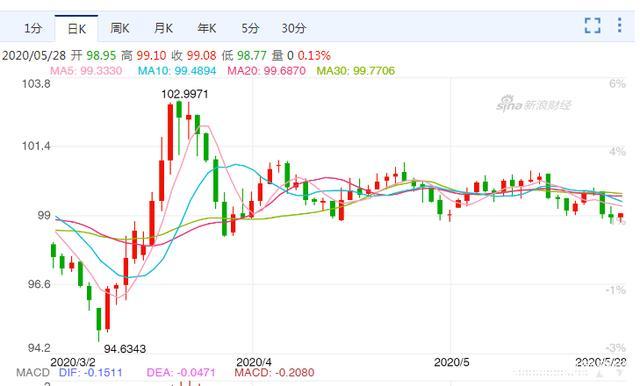The width and height of the screenshot is (640, 386).
Task: Click the MACD: -0.2080 indicator value
Action: 274,373
